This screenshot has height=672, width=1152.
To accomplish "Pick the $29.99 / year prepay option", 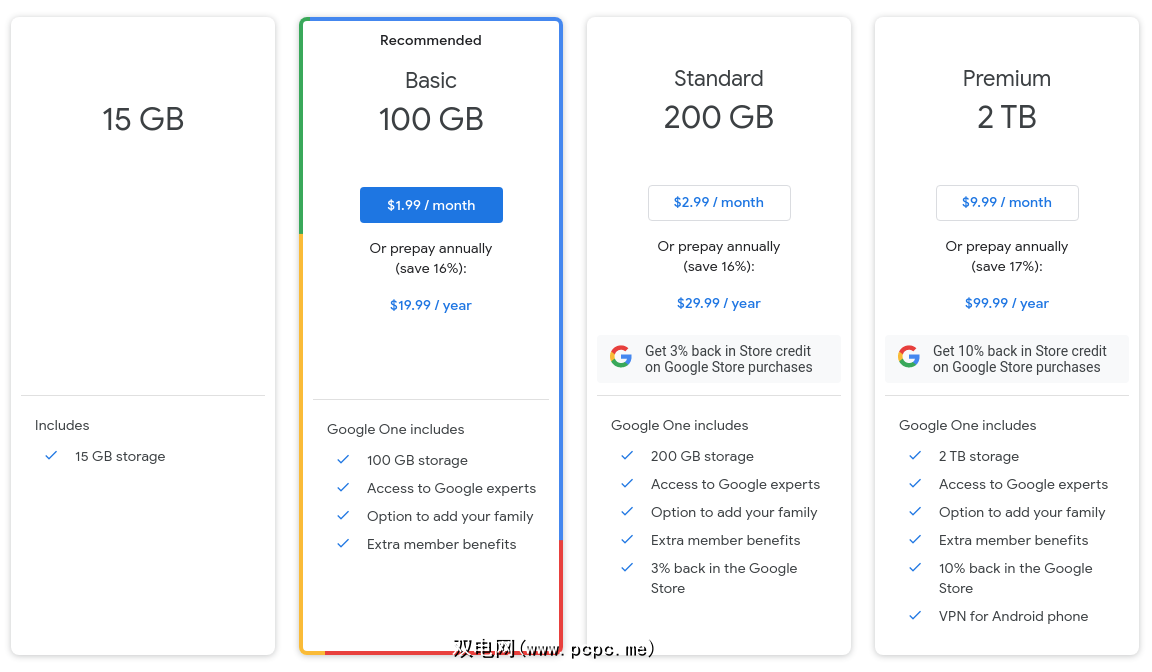I will [x=719, y=303].
